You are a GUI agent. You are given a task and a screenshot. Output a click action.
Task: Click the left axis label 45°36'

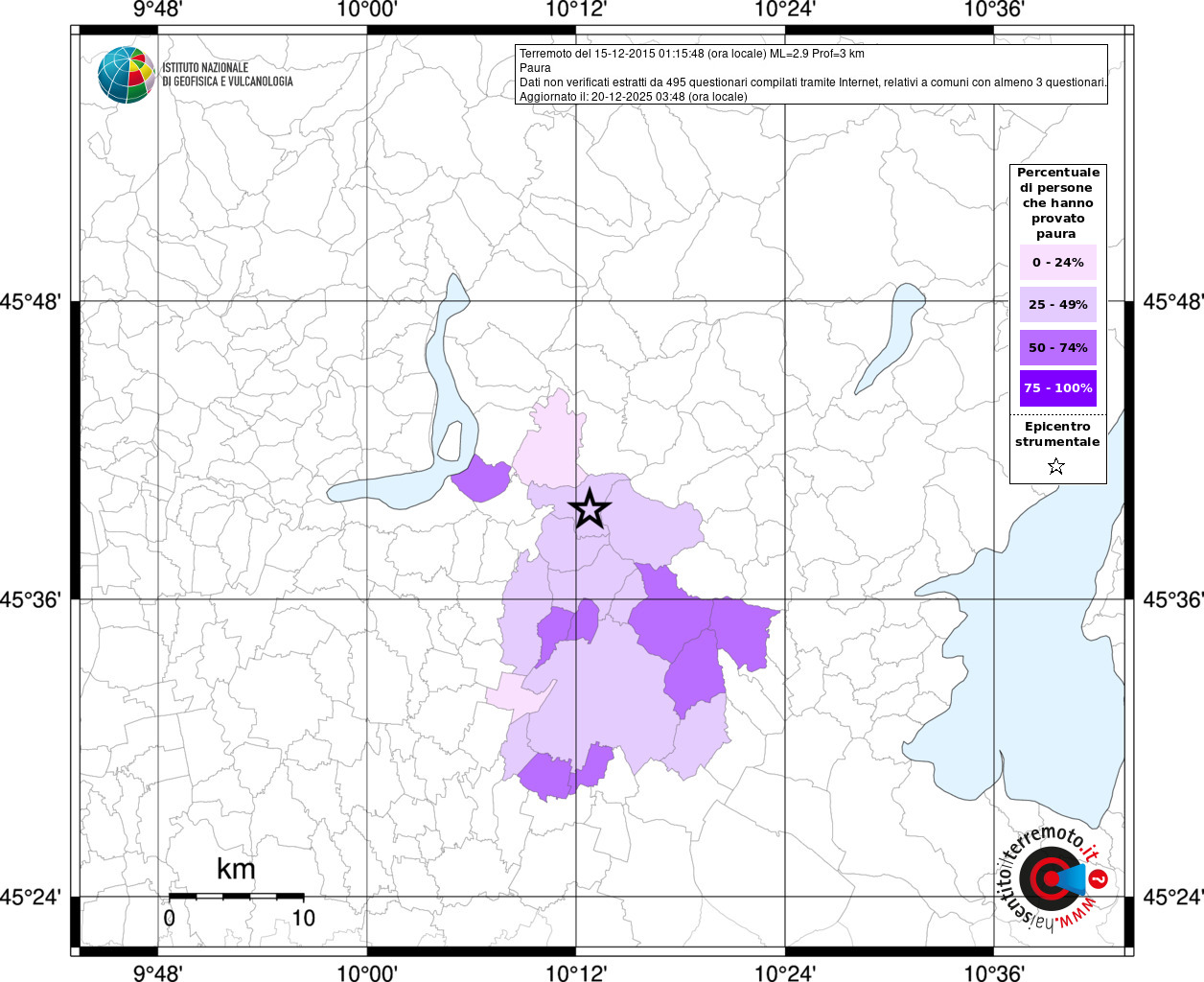(31, 599)
